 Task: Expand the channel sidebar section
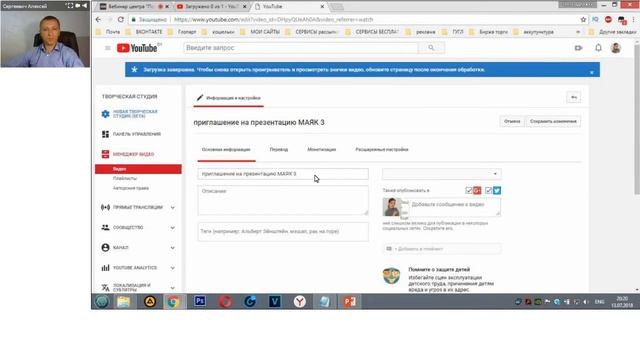click(173, 248)
